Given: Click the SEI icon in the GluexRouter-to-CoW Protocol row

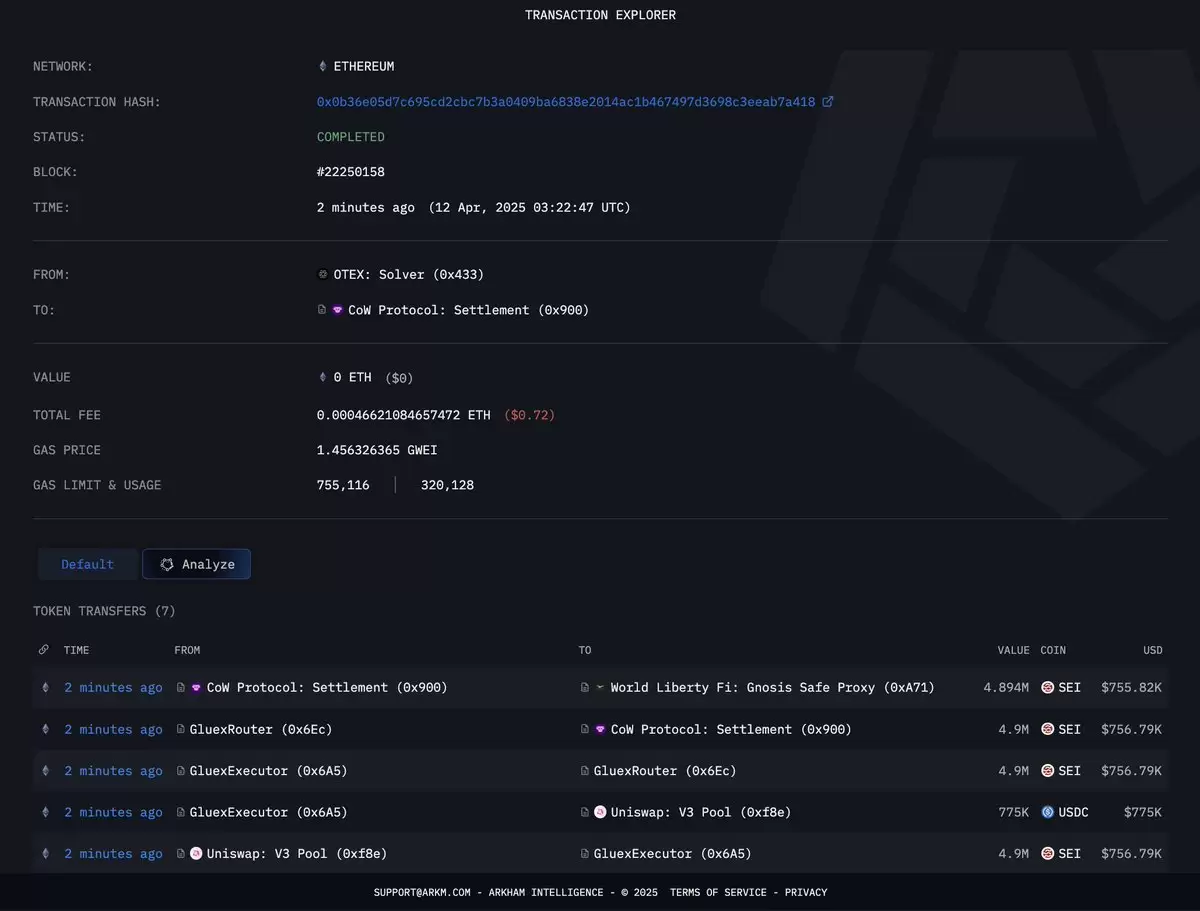Looking at the screenshot, I should pos(1047,730).
